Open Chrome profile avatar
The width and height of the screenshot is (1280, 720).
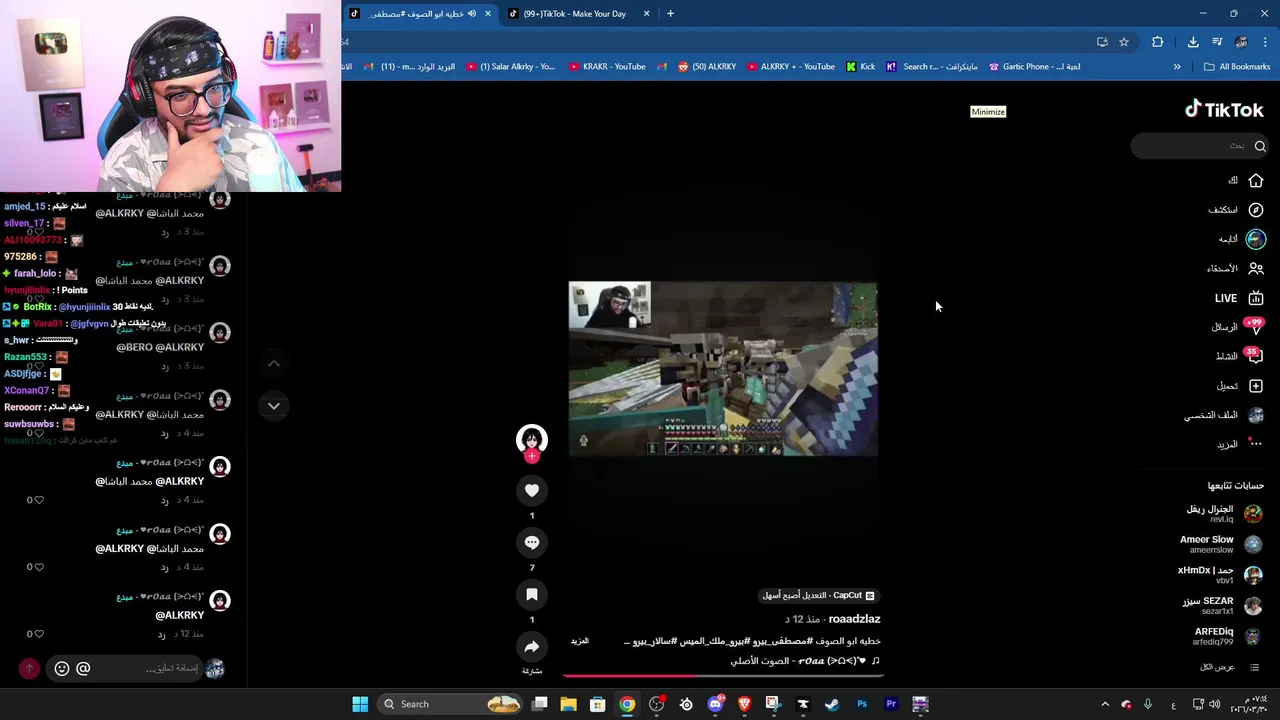click(x=1241, y=42)
